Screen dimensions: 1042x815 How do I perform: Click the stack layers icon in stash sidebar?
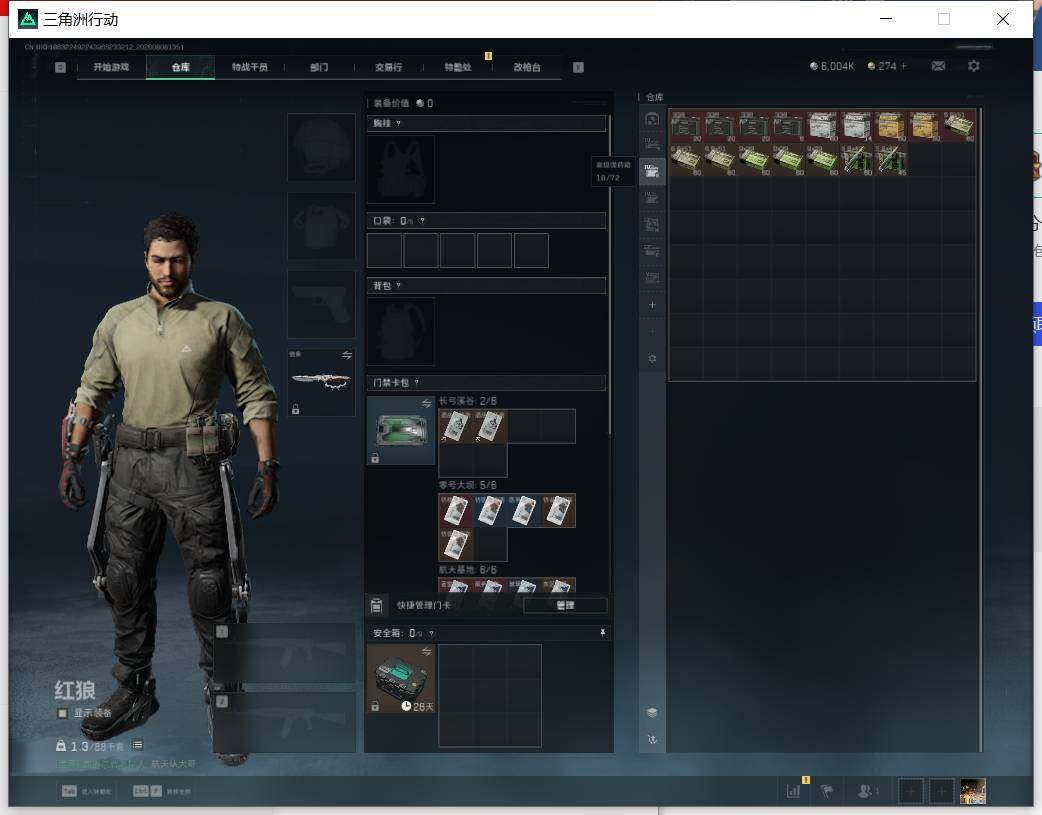click(652, 712)
